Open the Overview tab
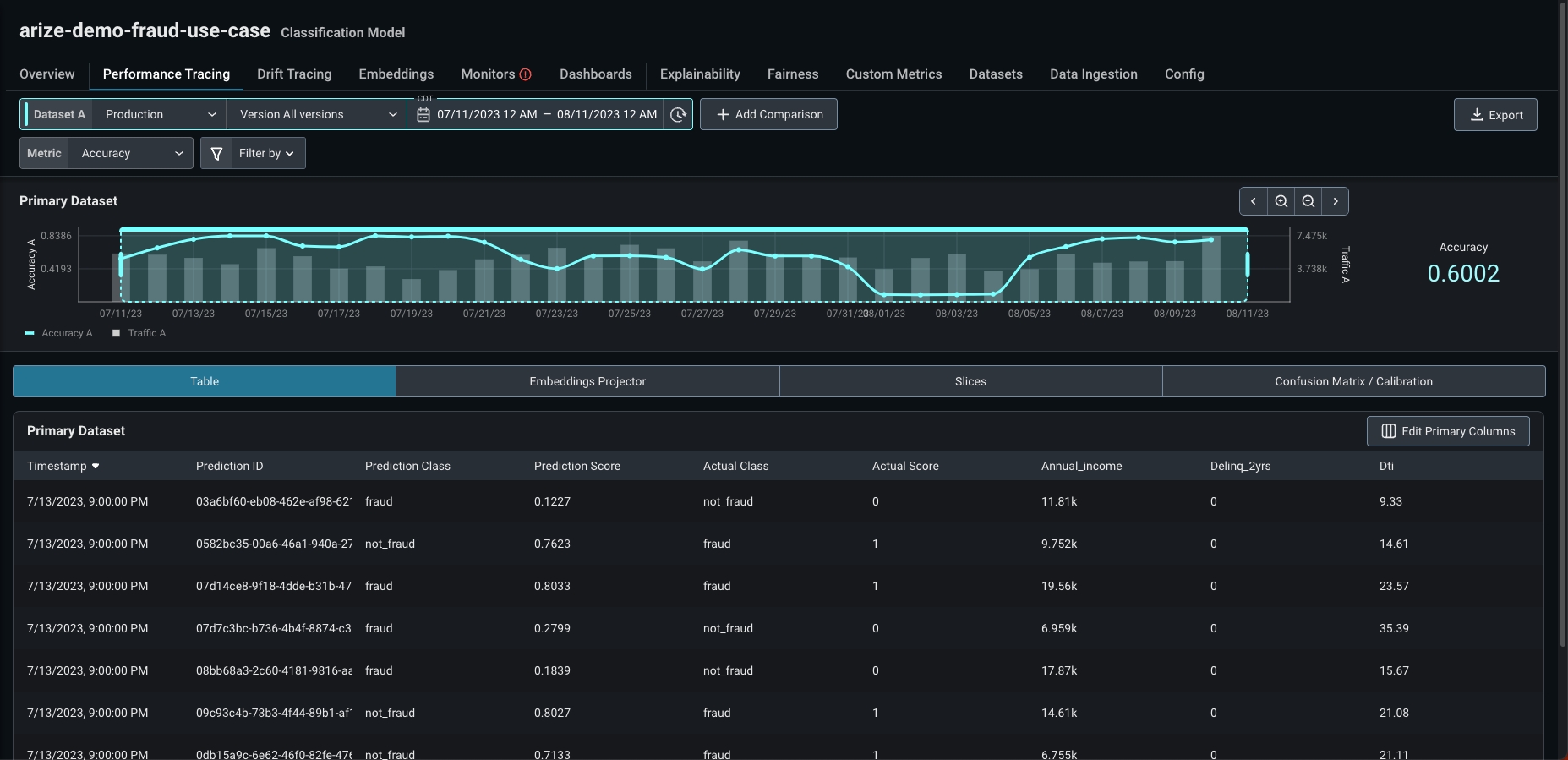 coord(47,74)
